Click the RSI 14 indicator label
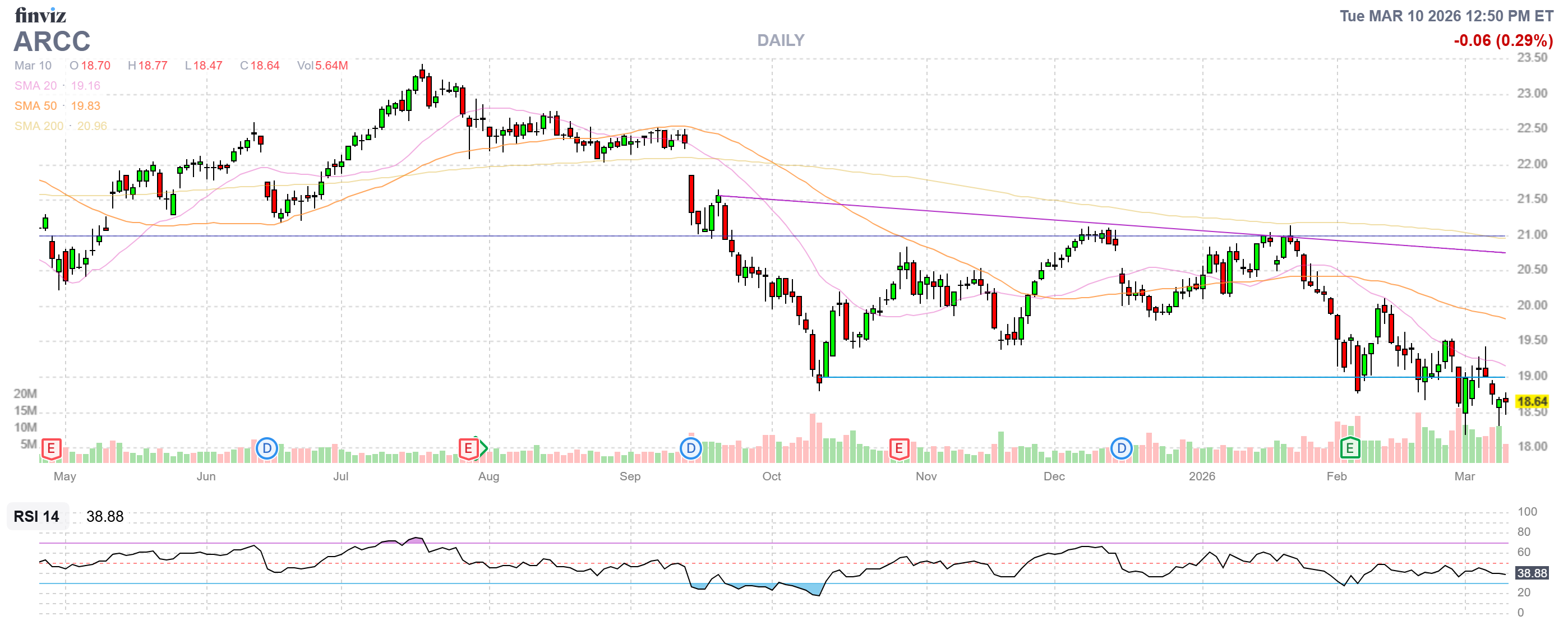The height and width of the screenshot is (630, 1568). pyautogui.click(x=36, y=517)
